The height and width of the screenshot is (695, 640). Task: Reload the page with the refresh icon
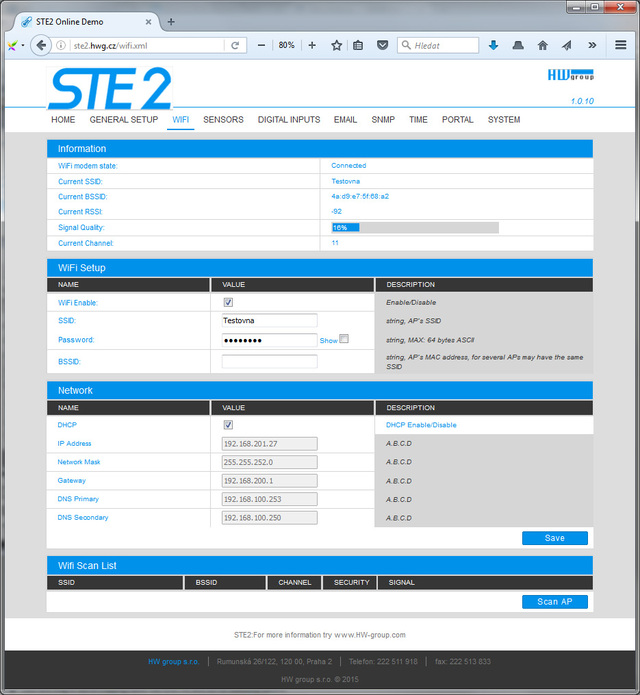235,45
